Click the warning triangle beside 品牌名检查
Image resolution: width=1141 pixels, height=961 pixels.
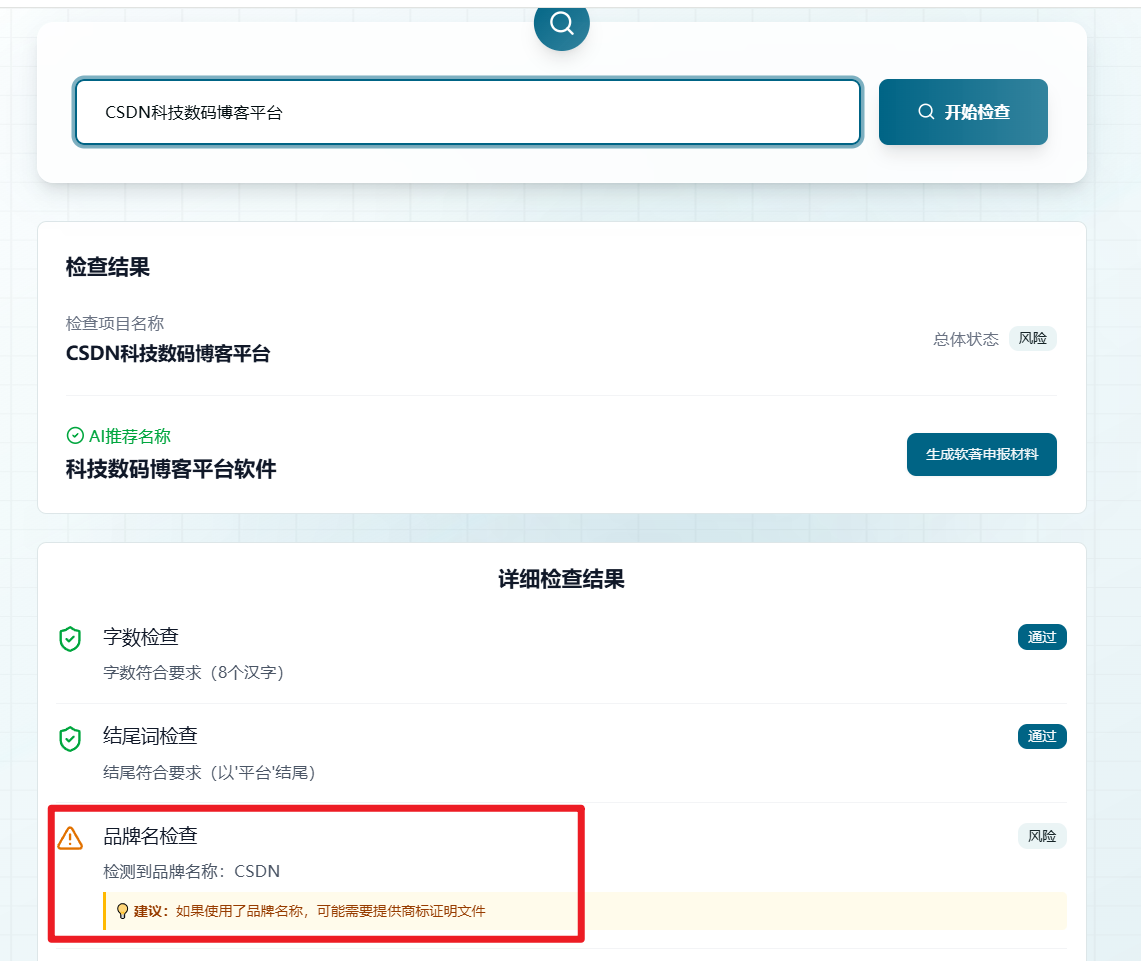click(x=70, y=838)
